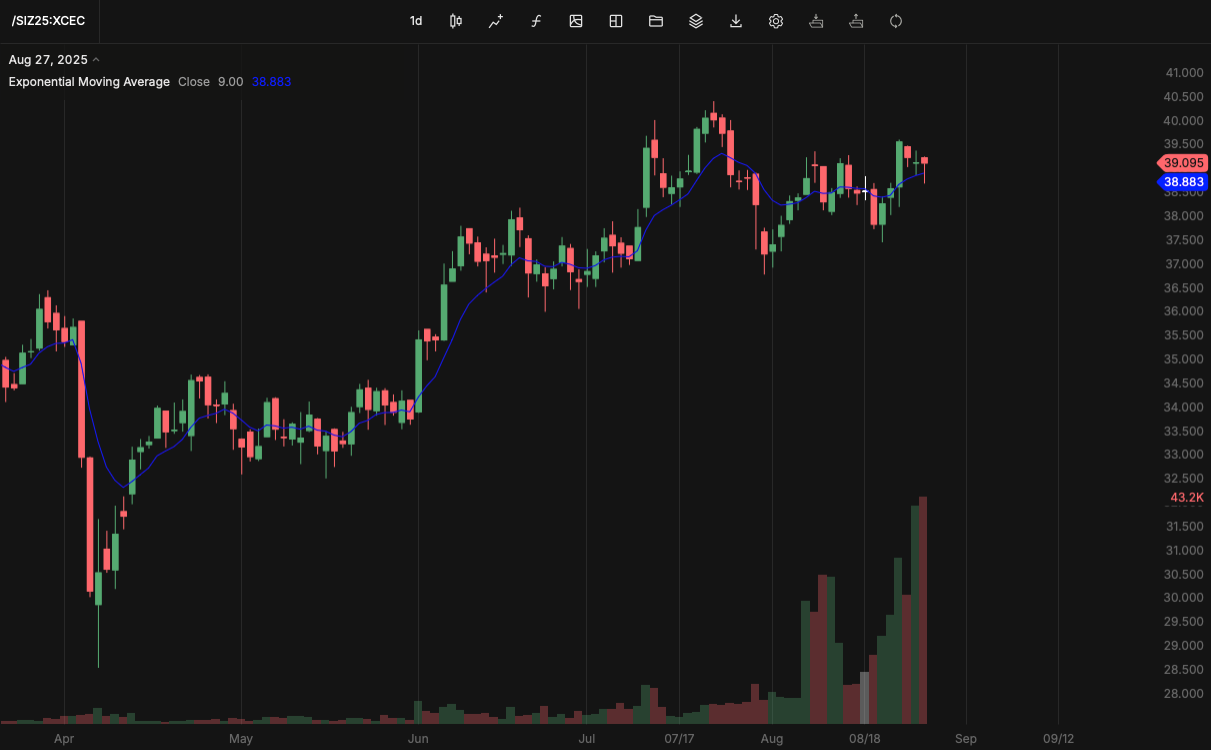Image resolution: width=1211 pixels, height=750 pixels.
Task: Select the candlestick chart type icon
Action: click(x=455, y=21)
